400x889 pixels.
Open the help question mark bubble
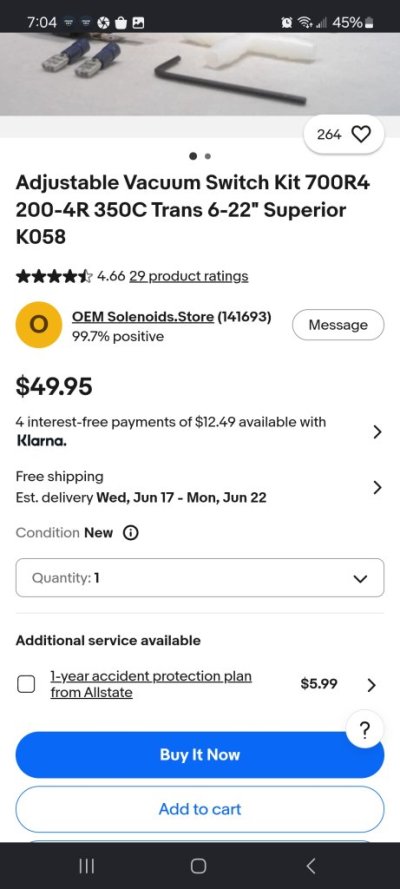tap(365, 730)
